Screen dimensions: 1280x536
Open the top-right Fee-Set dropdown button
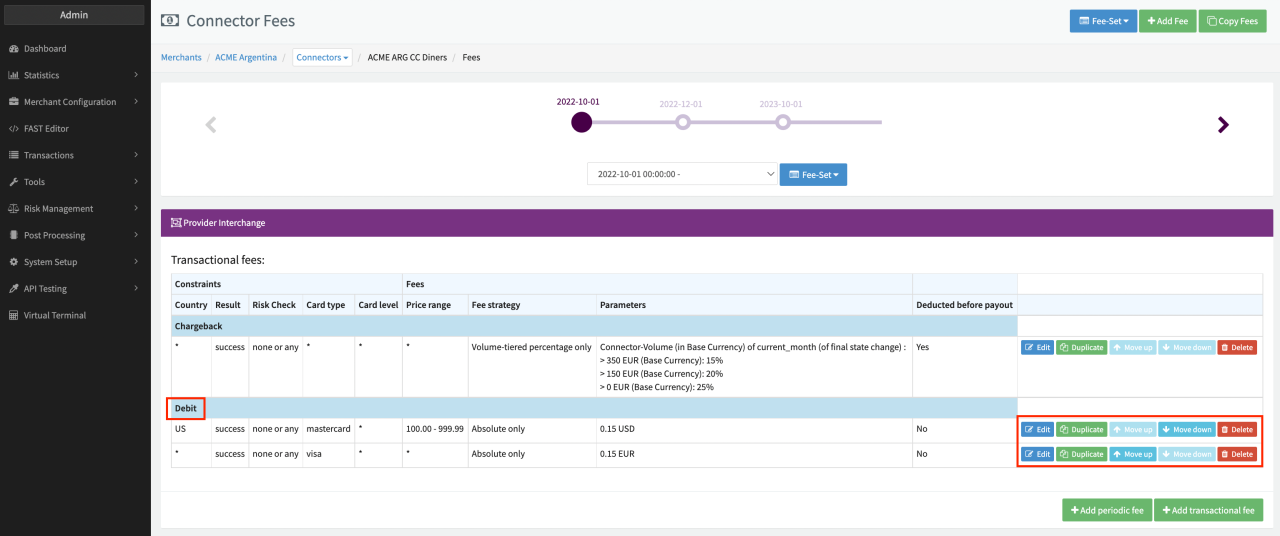click(x=1102, y=21)
